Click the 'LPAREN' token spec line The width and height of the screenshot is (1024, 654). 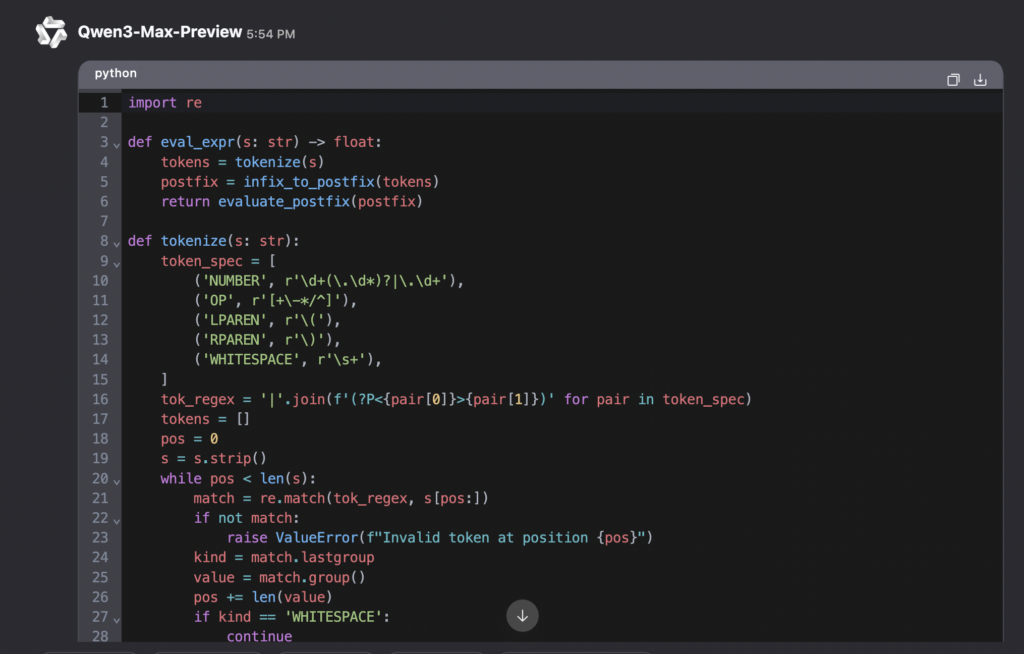tap(267, 320)
